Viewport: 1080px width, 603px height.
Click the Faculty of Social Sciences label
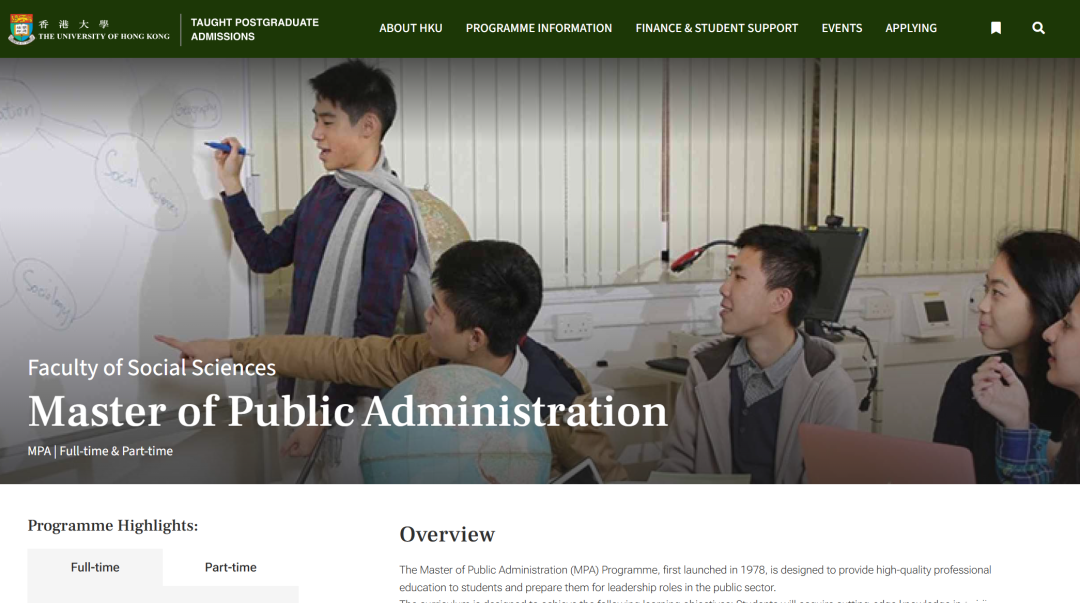click(x=152, y=368)
